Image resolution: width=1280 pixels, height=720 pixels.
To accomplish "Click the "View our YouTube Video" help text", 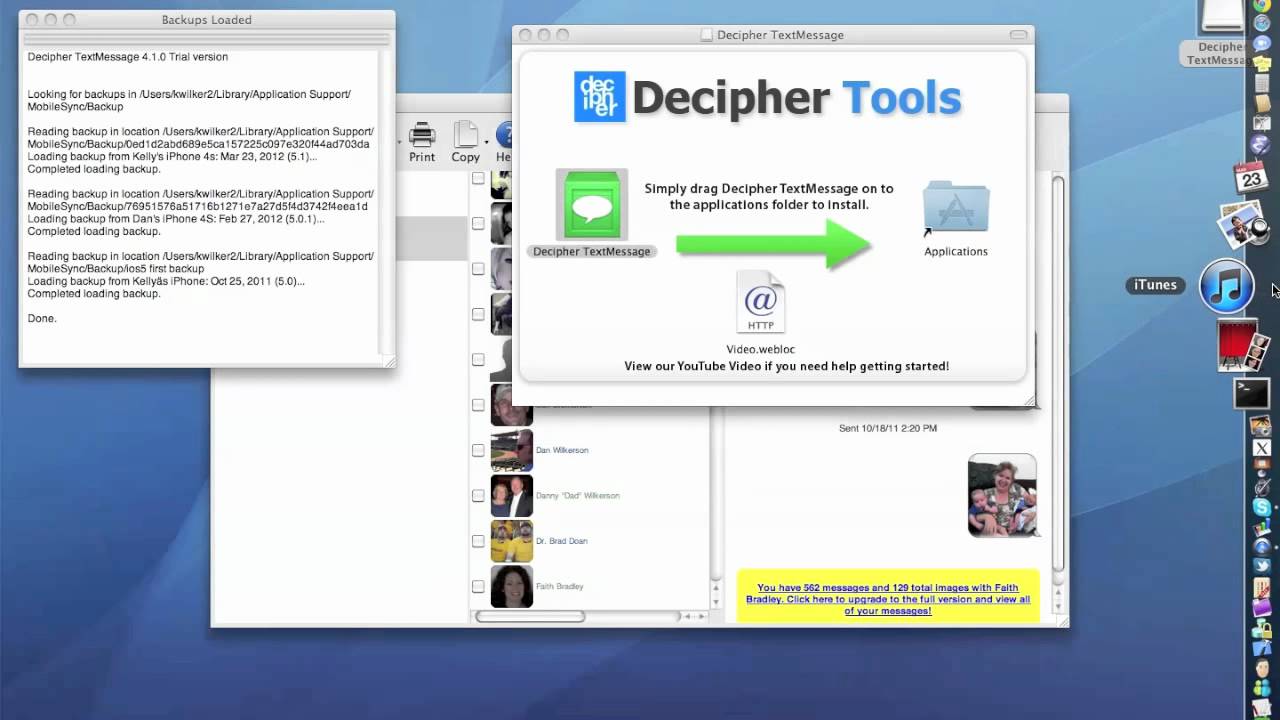I will coord(787,366).
